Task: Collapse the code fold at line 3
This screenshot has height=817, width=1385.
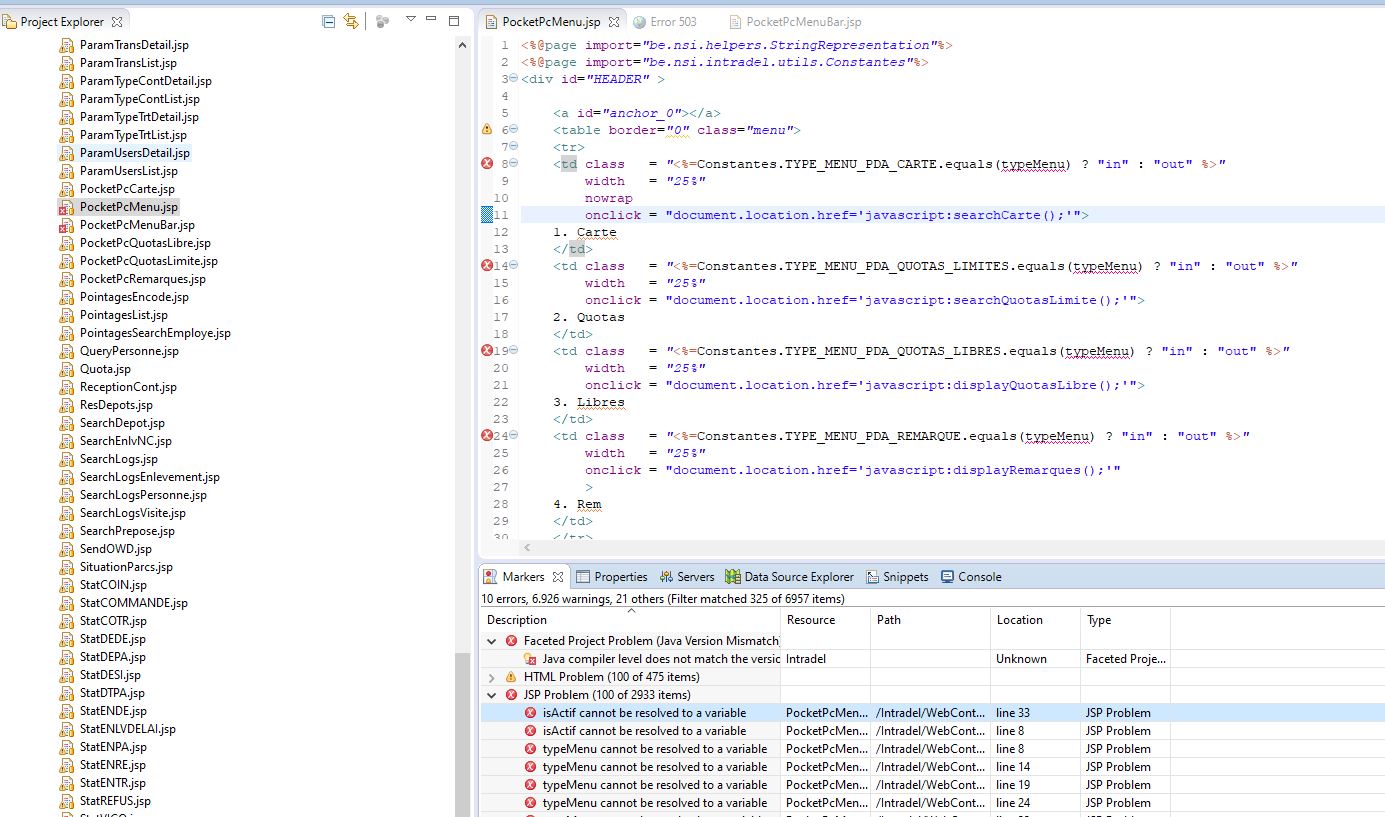Action: click(513, 78)
